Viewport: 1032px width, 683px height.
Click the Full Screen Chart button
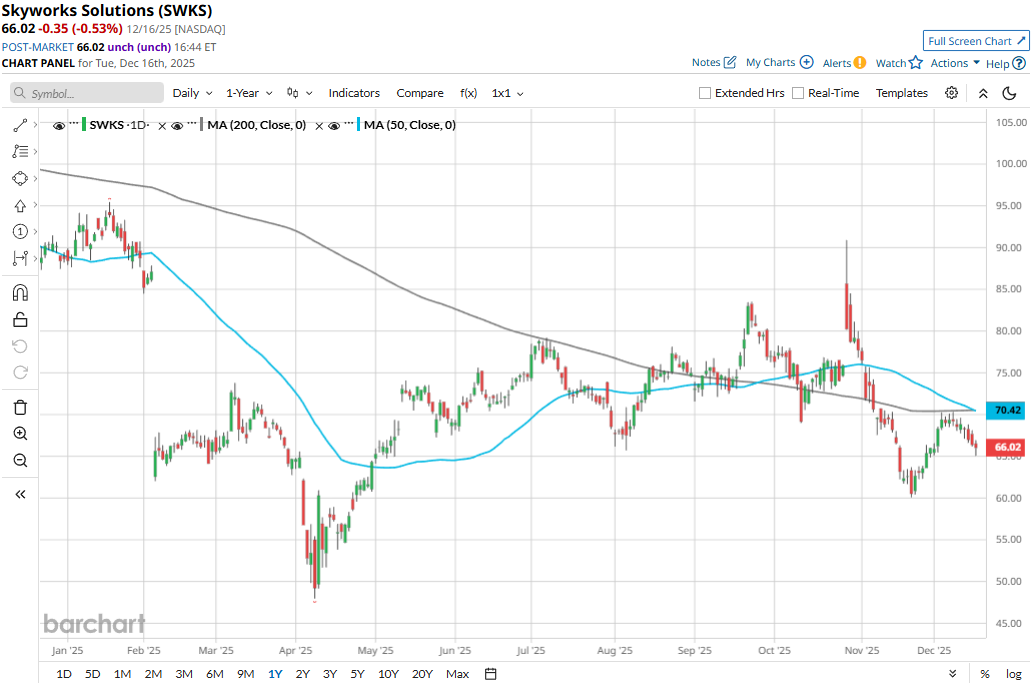pos(977,41)
